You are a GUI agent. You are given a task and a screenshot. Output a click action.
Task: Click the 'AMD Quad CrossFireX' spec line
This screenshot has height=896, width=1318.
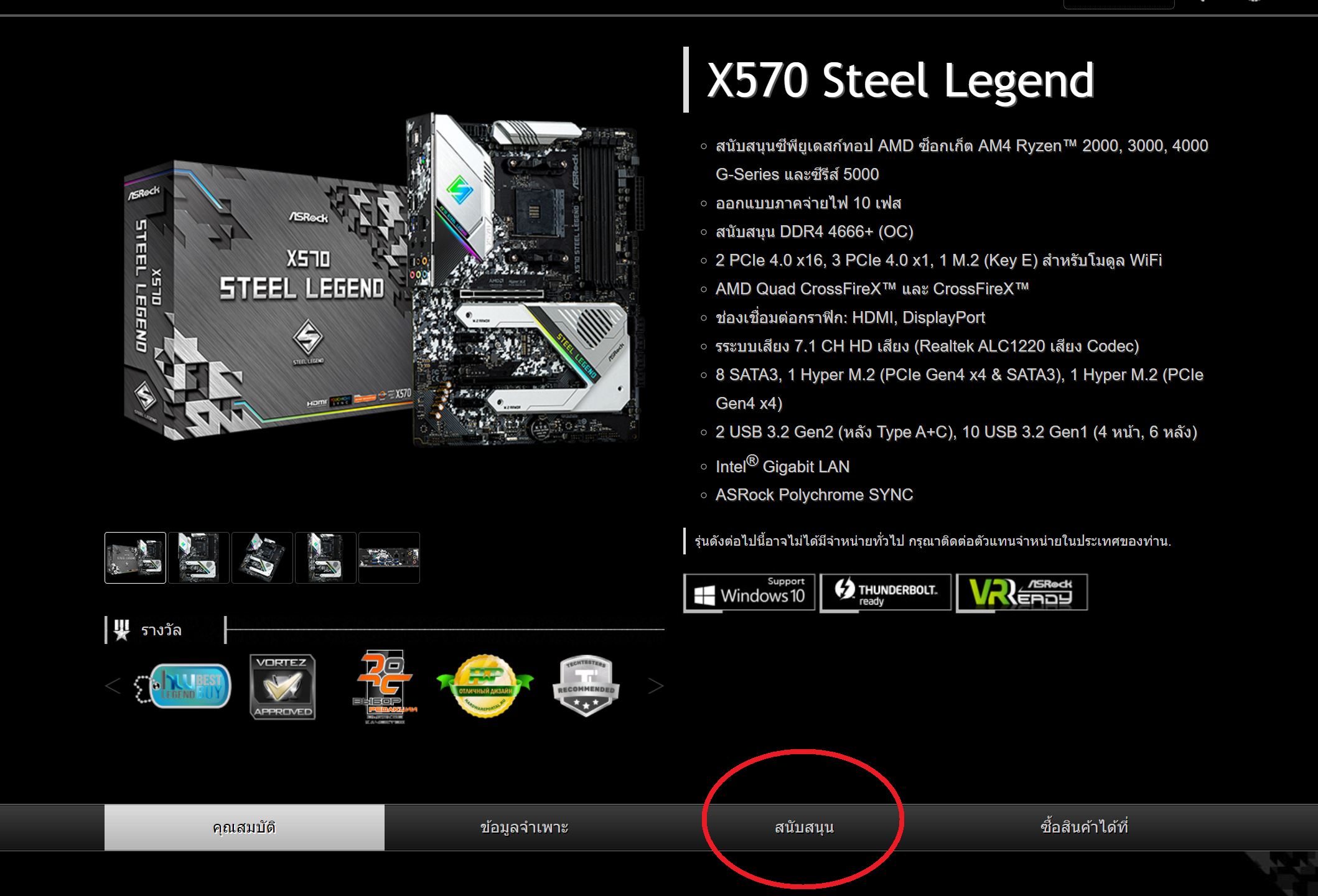coord(872,289)
